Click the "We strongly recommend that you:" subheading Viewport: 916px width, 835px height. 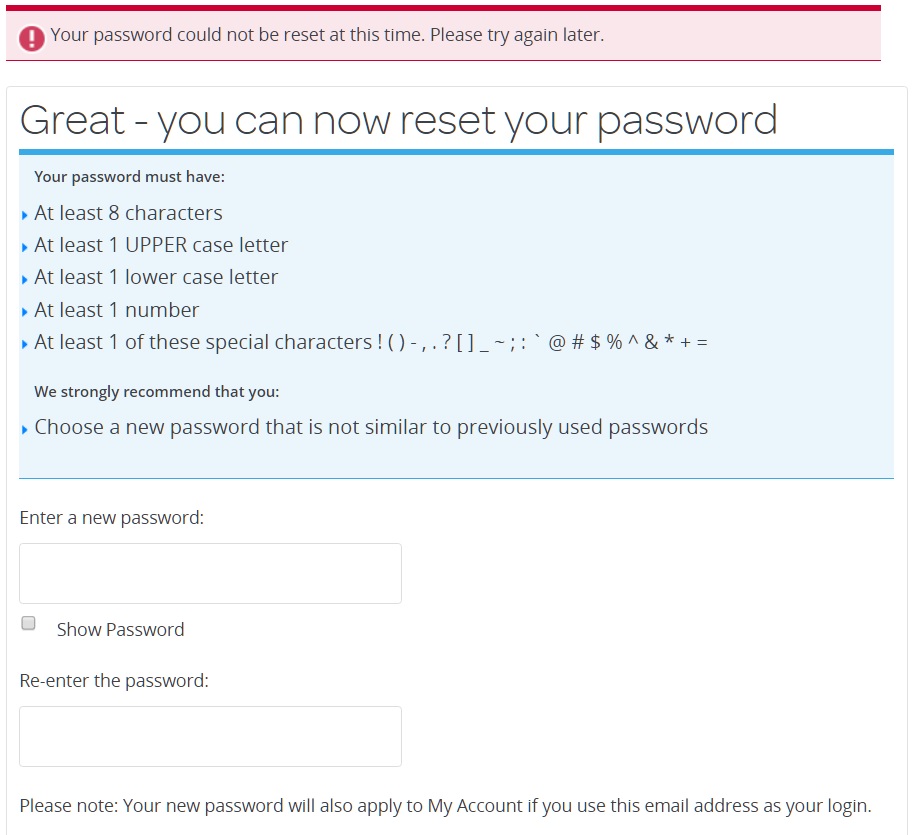coord(156,392)
